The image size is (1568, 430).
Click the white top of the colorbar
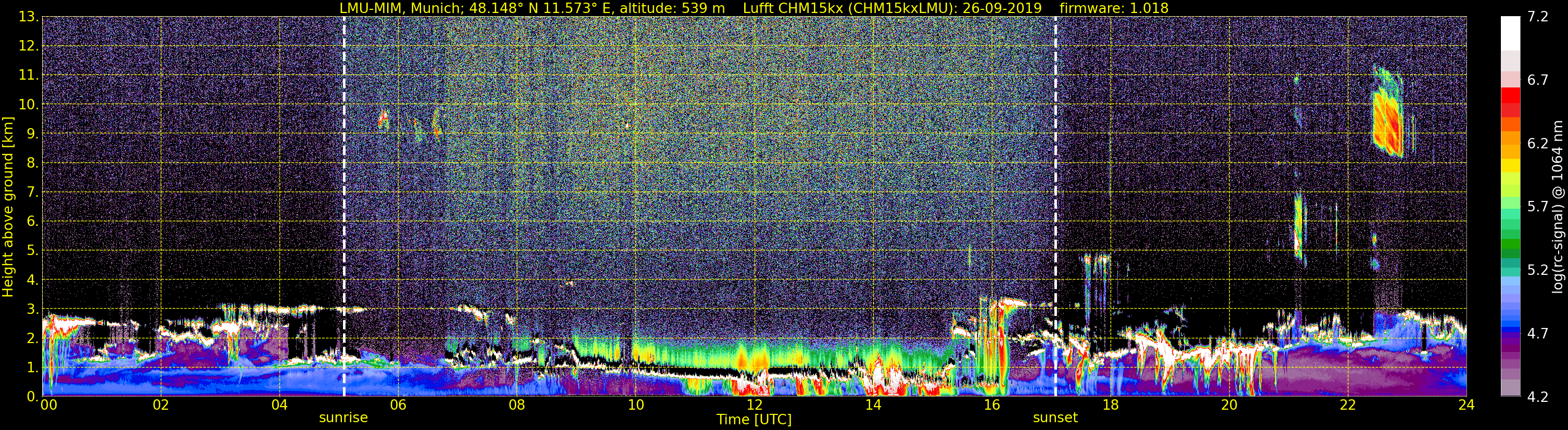(1510, 33)
